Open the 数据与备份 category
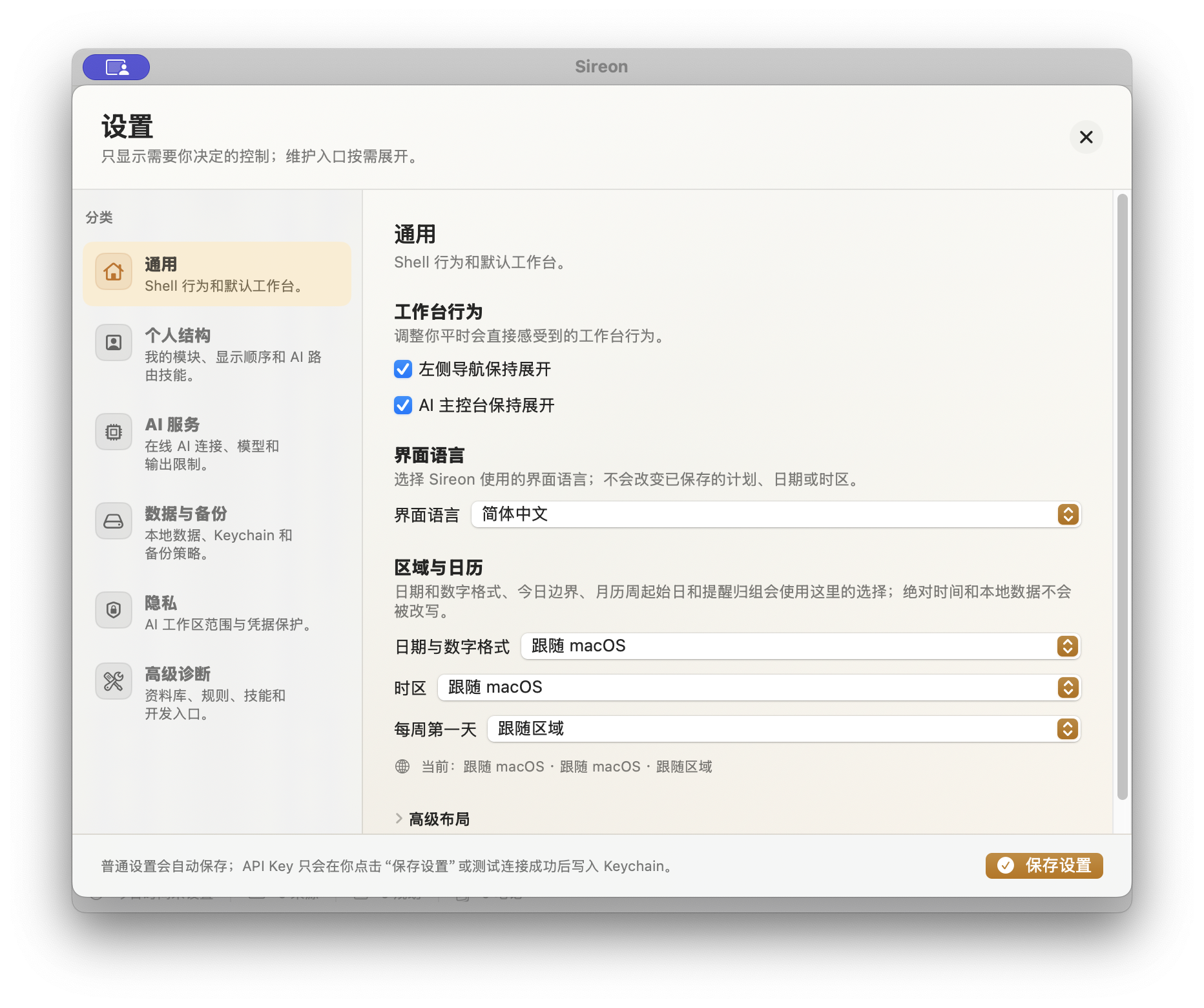 pyautogui.click(x=217, y=532)
